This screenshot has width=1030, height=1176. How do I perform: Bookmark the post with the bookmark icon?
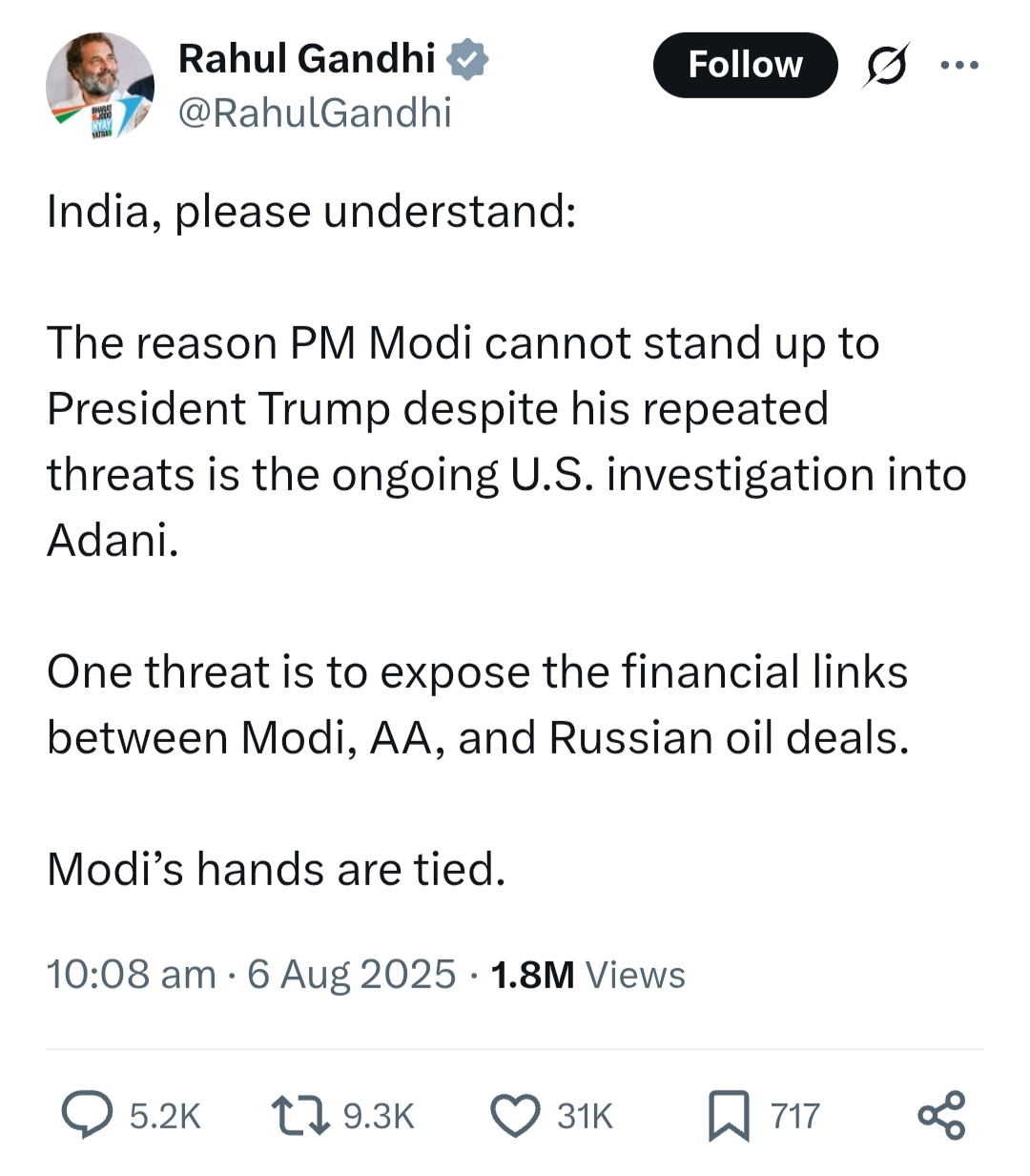click(x=729, y=1116)
